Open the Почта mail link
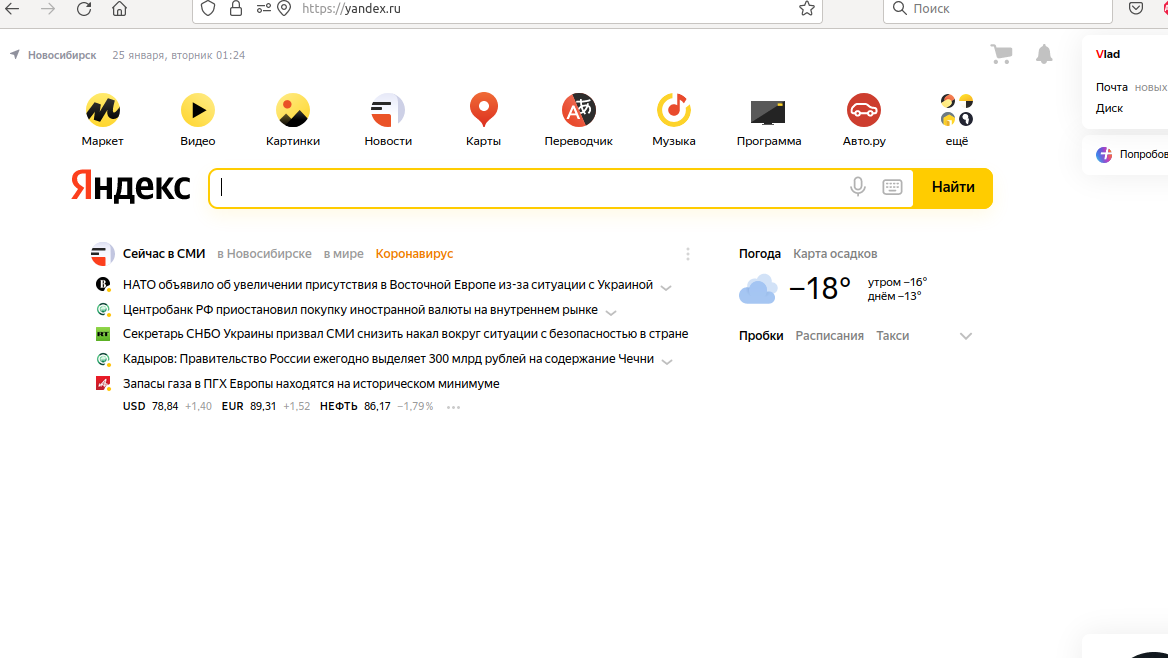1168x658 pixels. click(1111, 87)
